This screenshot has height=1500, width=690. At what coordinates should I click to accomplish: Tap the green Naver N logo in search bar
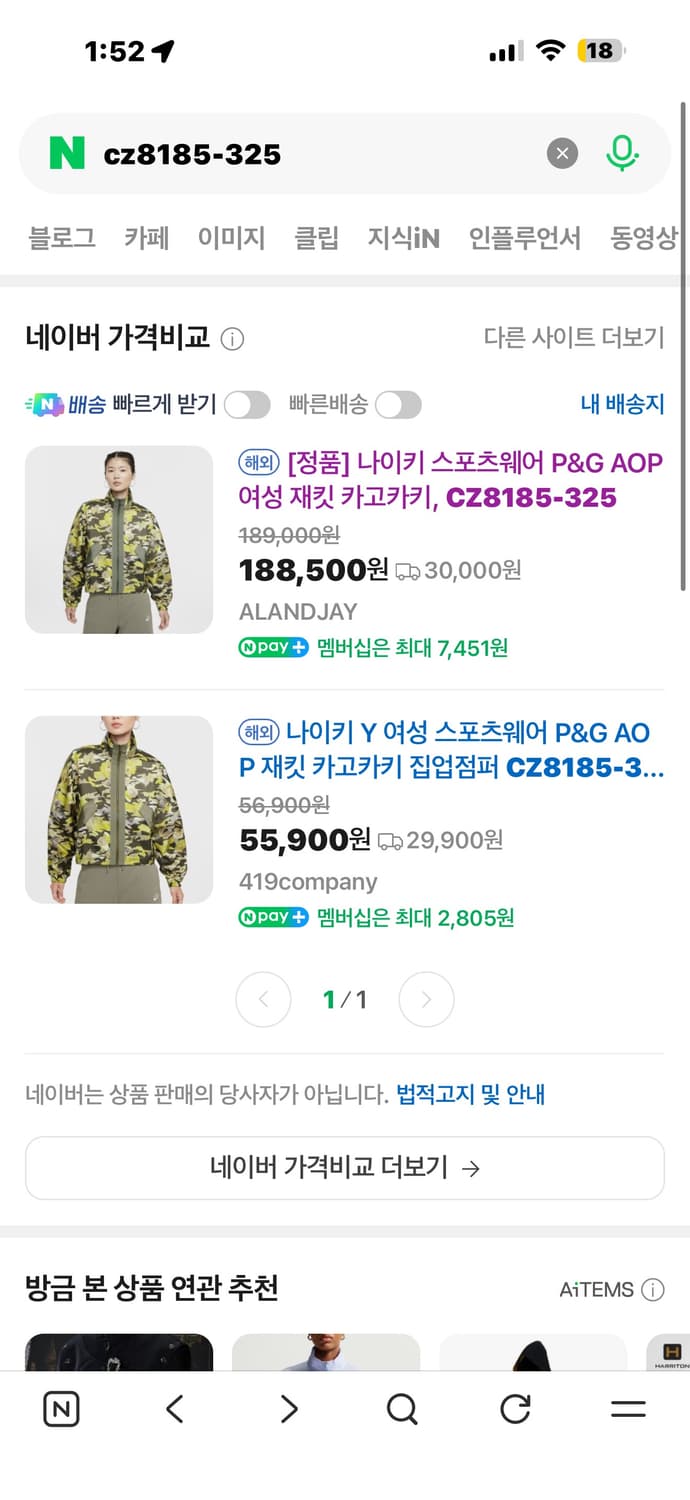(x=67, y=153)
